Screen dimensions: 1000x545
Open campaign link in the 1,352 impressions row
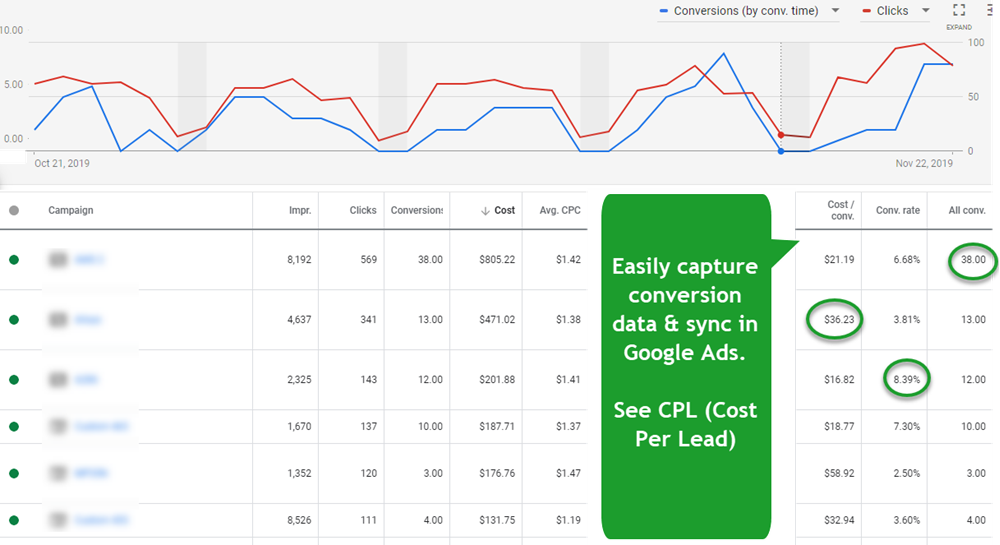tap(91, 474)
